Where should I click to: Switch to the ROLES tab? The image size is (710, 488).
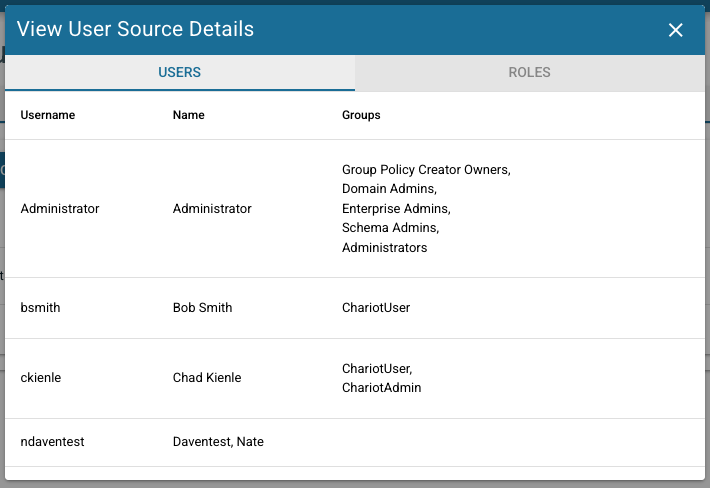(529, 72)
